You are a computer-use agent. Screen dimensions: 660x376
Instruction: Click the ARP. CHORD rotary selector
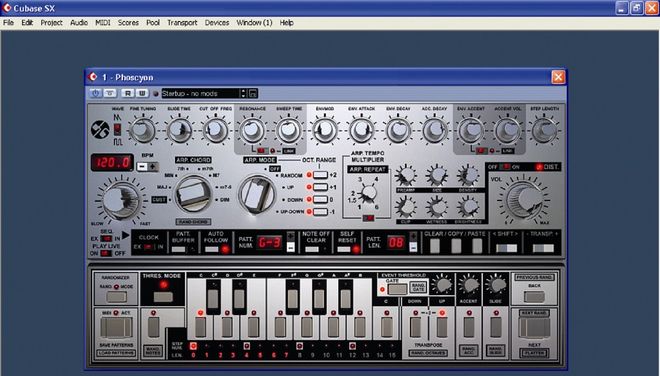[x=193, y=194]
